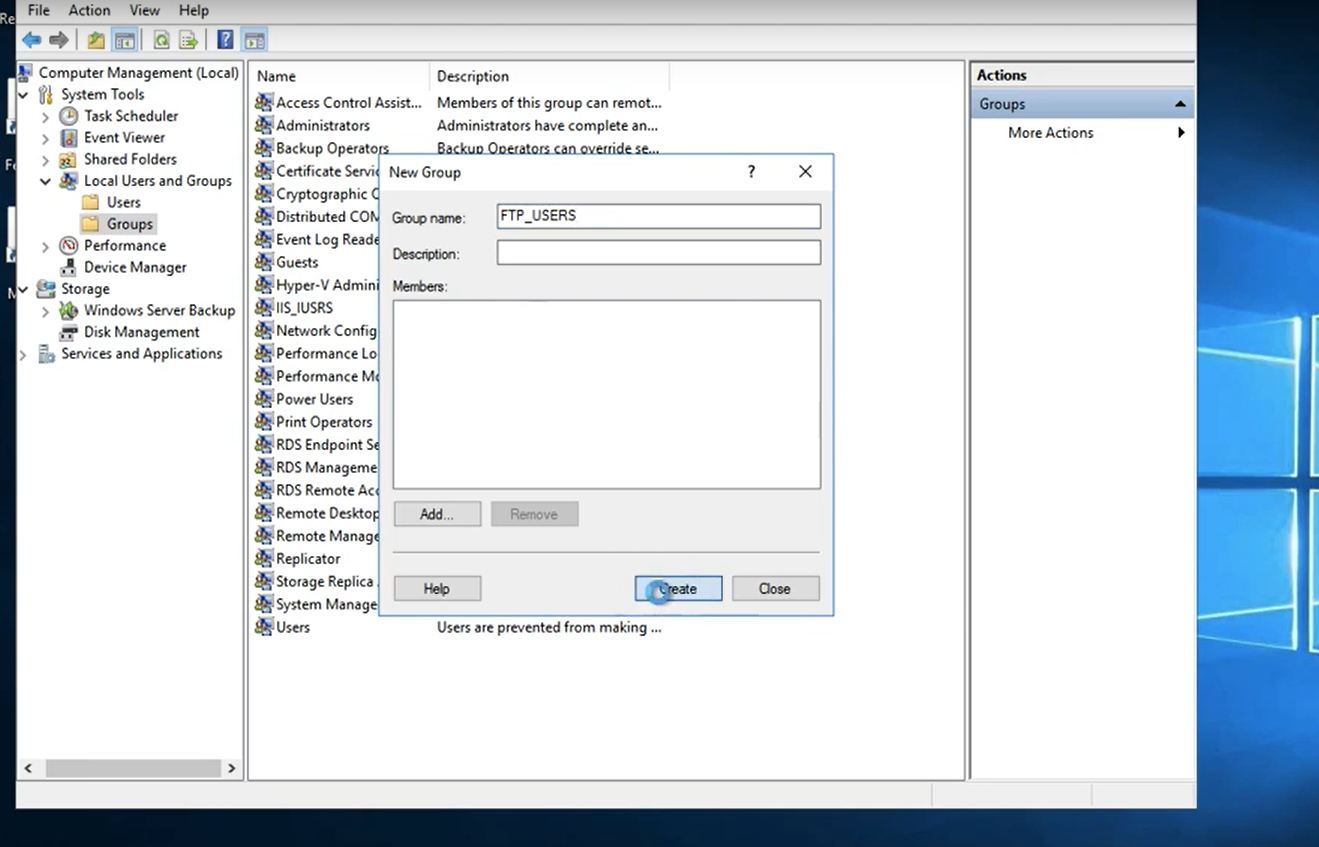Click "Users are prevented from making" description
The width and height of the screenshot is (1319, 847).
pyautogui.click(x=549, y=627)
